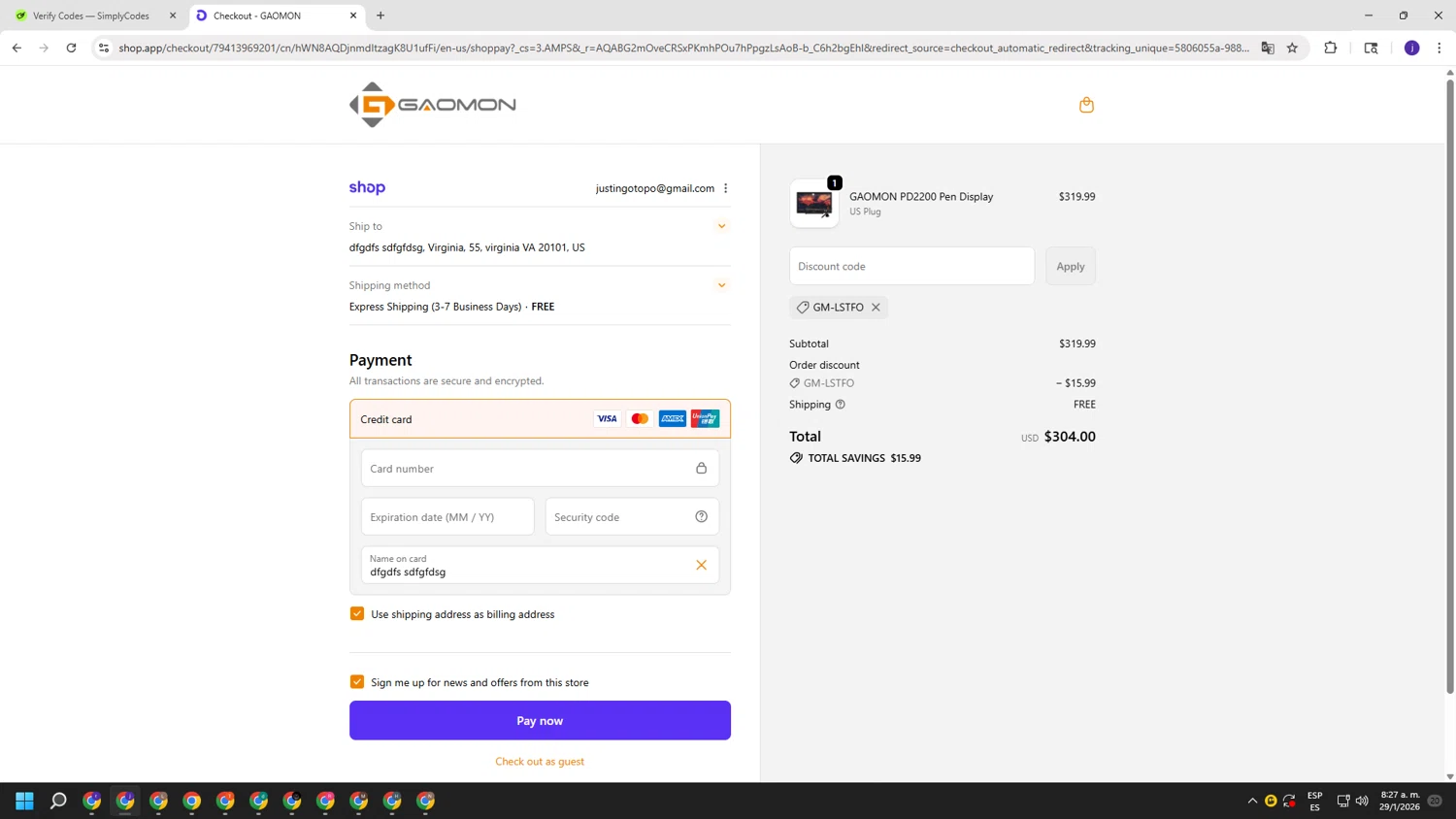The image size is (1456, 819).
Task: Open the browser extensions menu
Action: (1331, 48)
